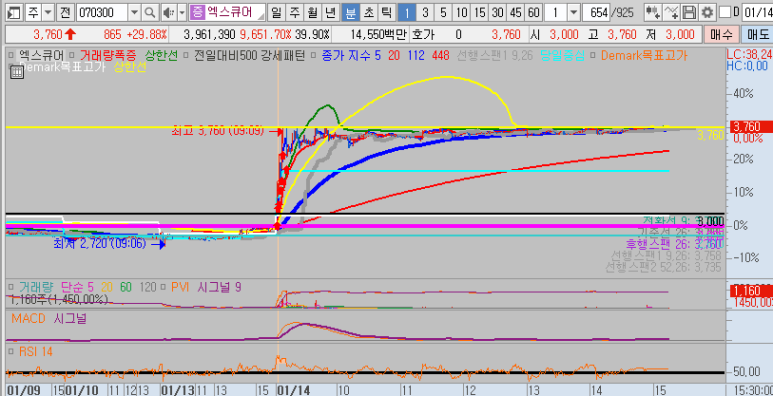Click the panel layout icon at top-left
The height and width of the screenshot is (396, 773).
click(x=15, y=12)
